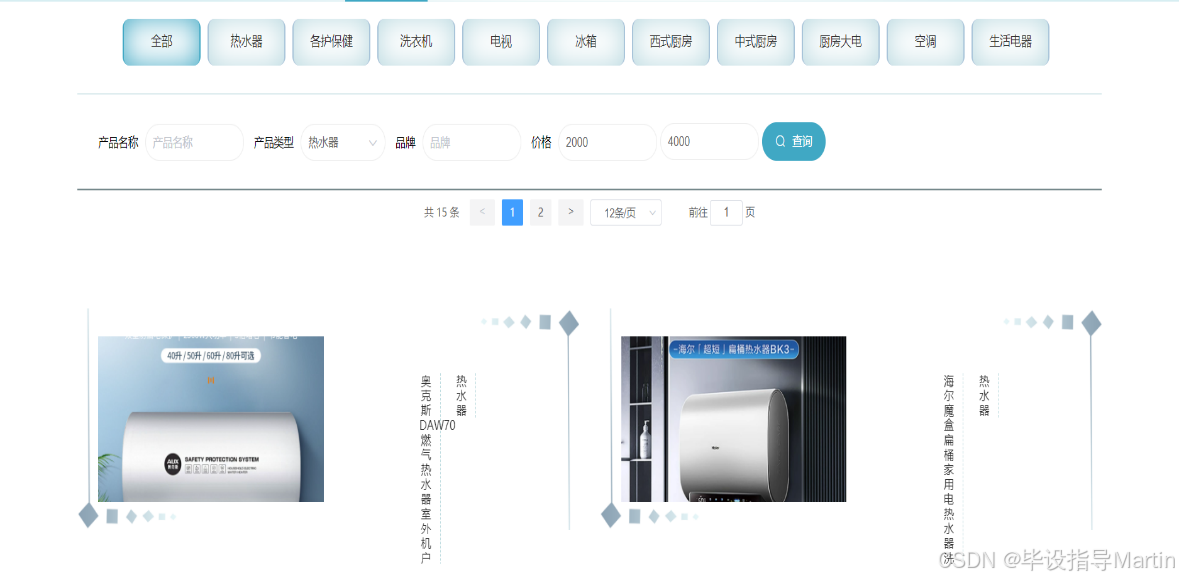Go to the previous page arrow
The height and width of the screenshot is (580, 1179).
point(482,212)
